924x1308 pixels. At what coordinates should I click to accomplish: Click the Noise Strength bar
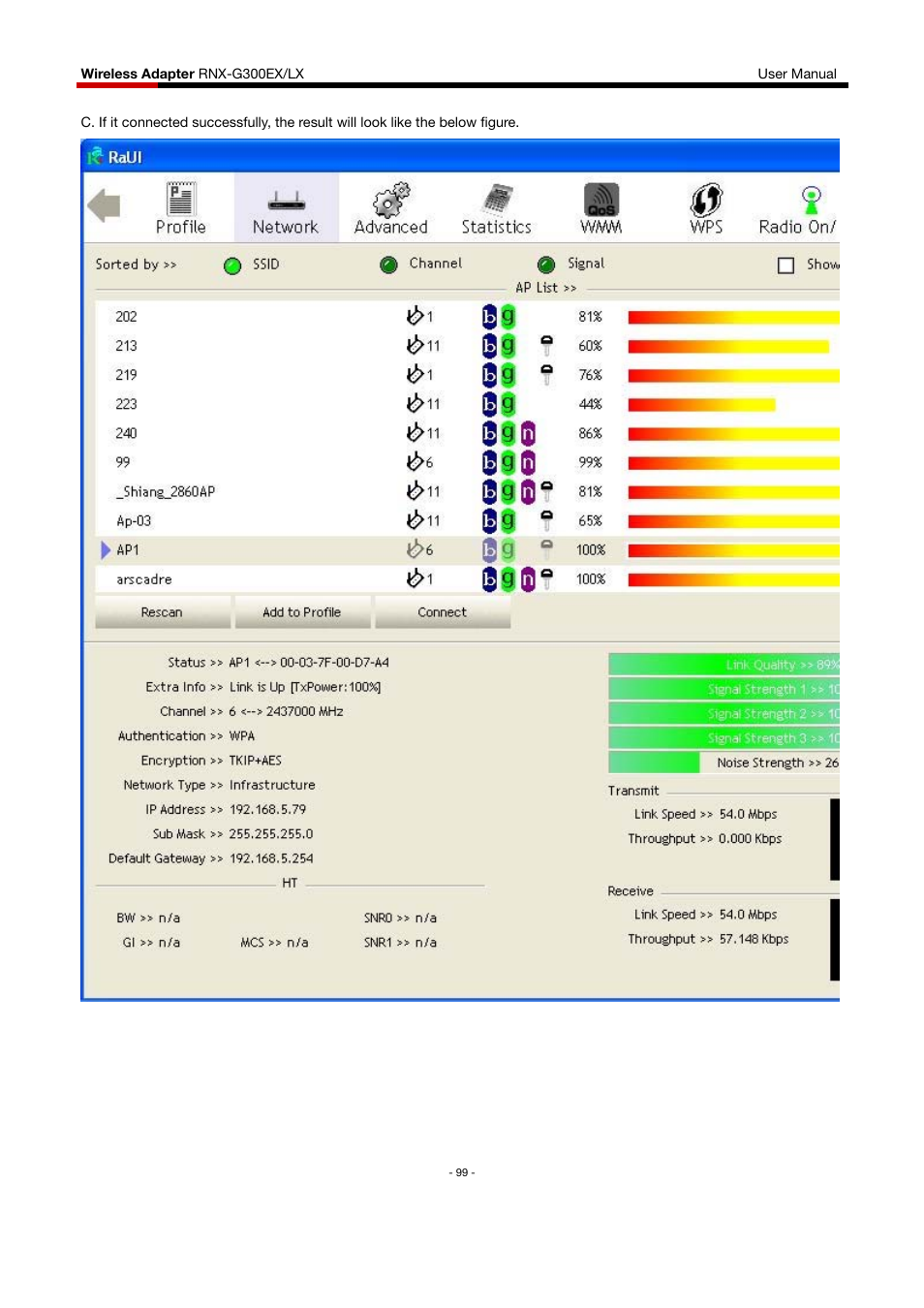(x=724, y=763)
